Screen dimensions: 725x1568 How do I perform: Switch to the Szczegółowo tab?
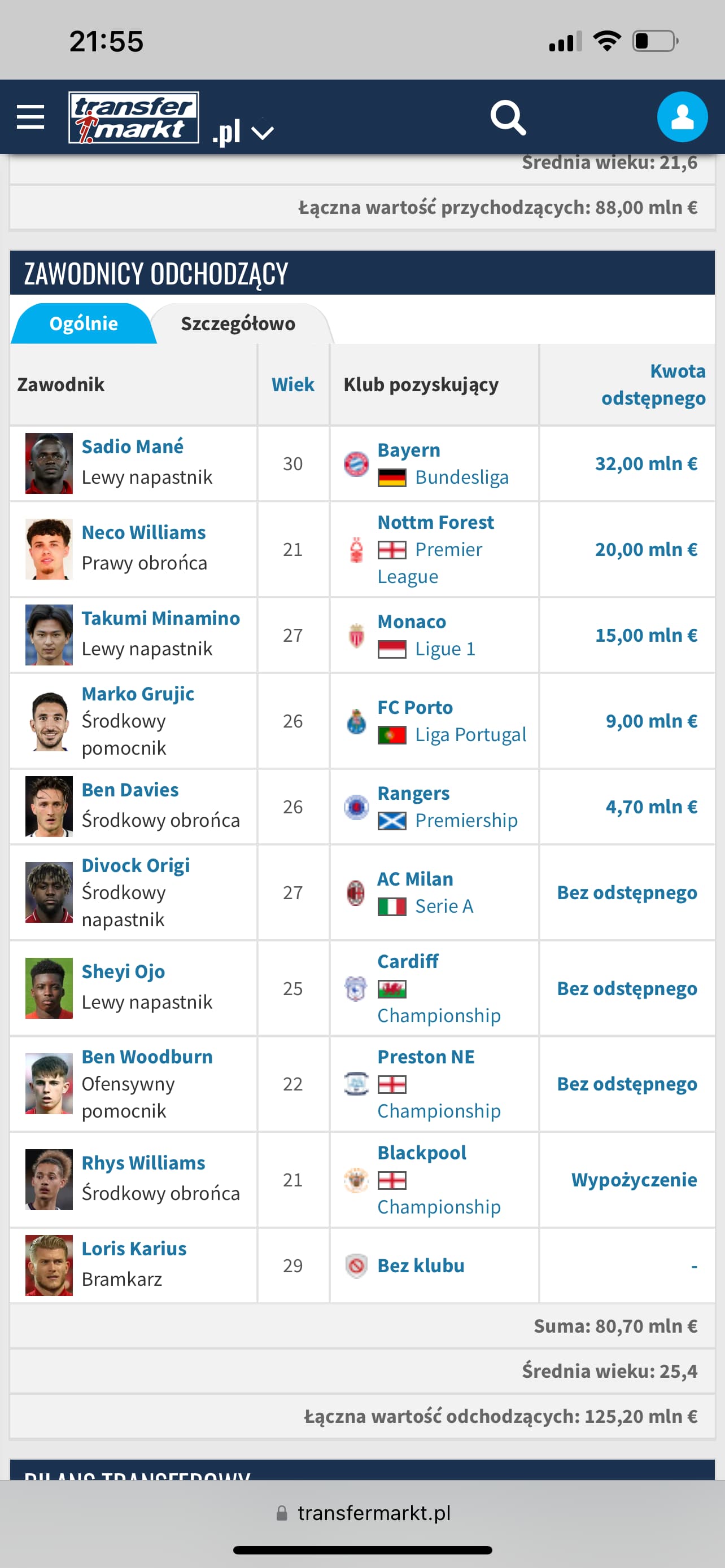point(238,324)
